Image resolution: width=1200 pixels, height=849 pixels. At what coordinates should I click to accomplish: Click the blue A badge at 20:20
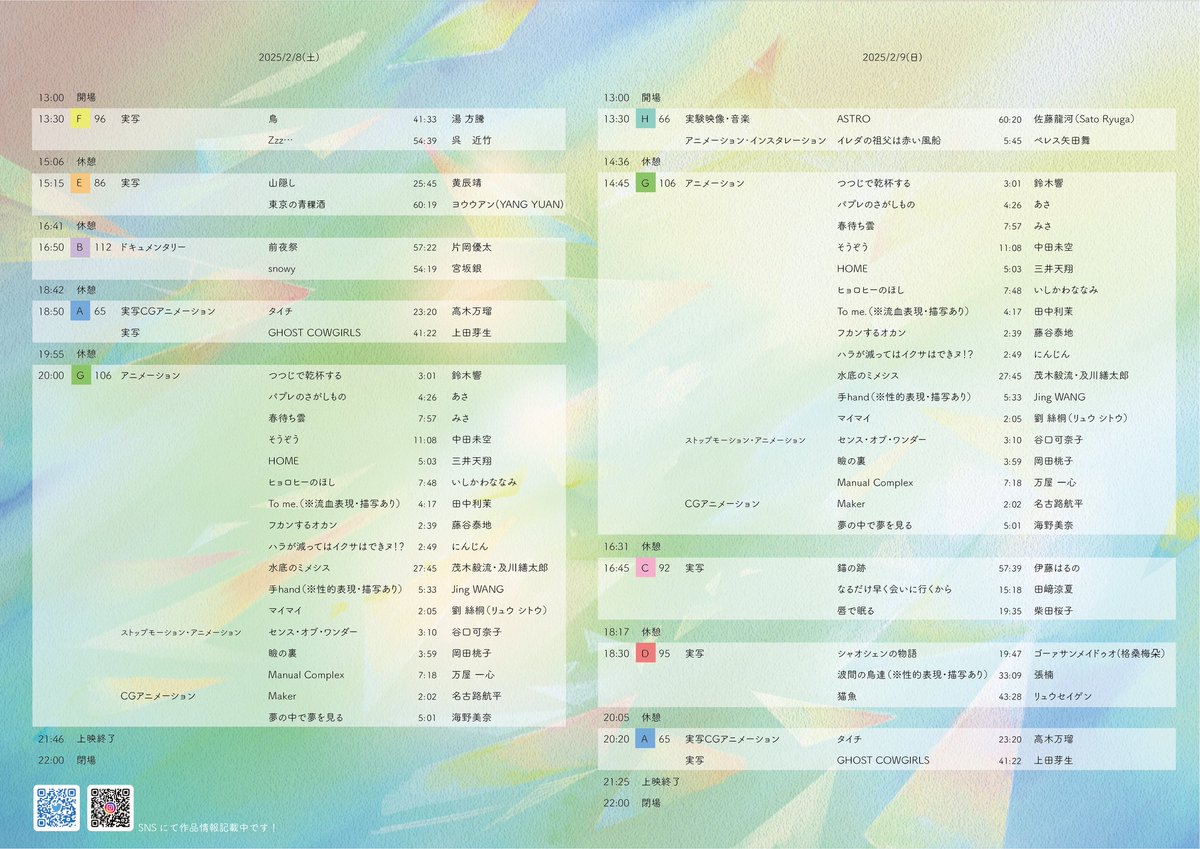point(645,739)
